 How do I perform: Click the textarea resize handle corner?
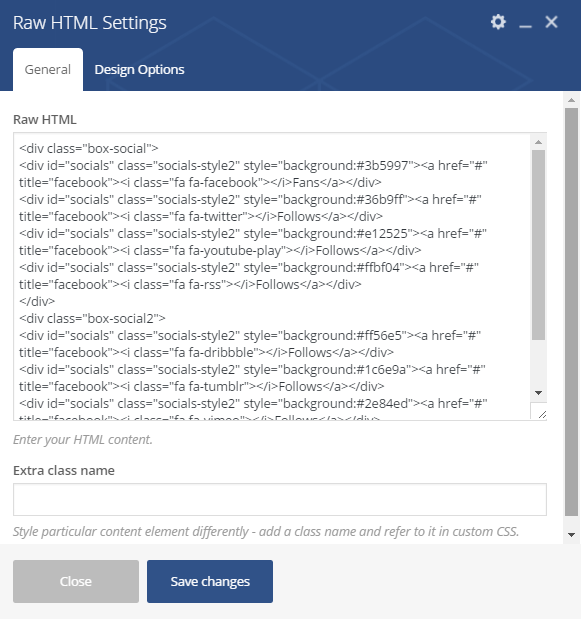point(542,414)
